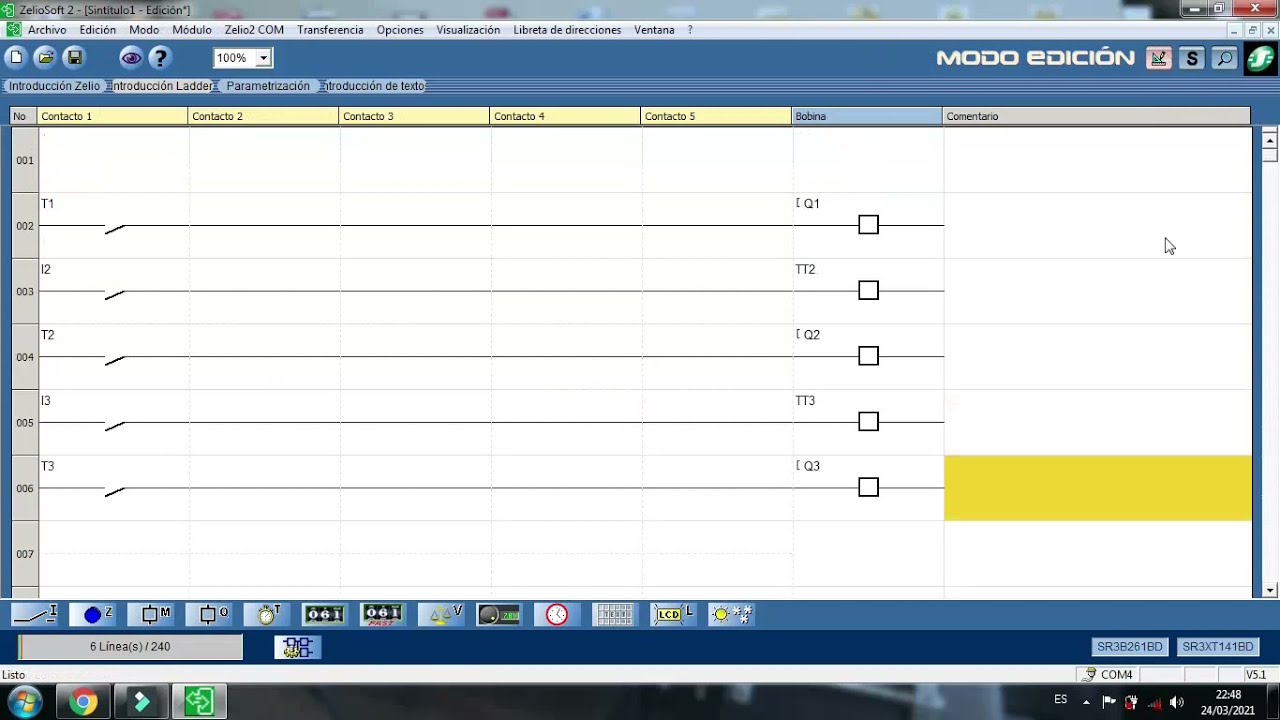
Task: Click the yellow comment cell on line 006
Action: [x=1098, y=488]
